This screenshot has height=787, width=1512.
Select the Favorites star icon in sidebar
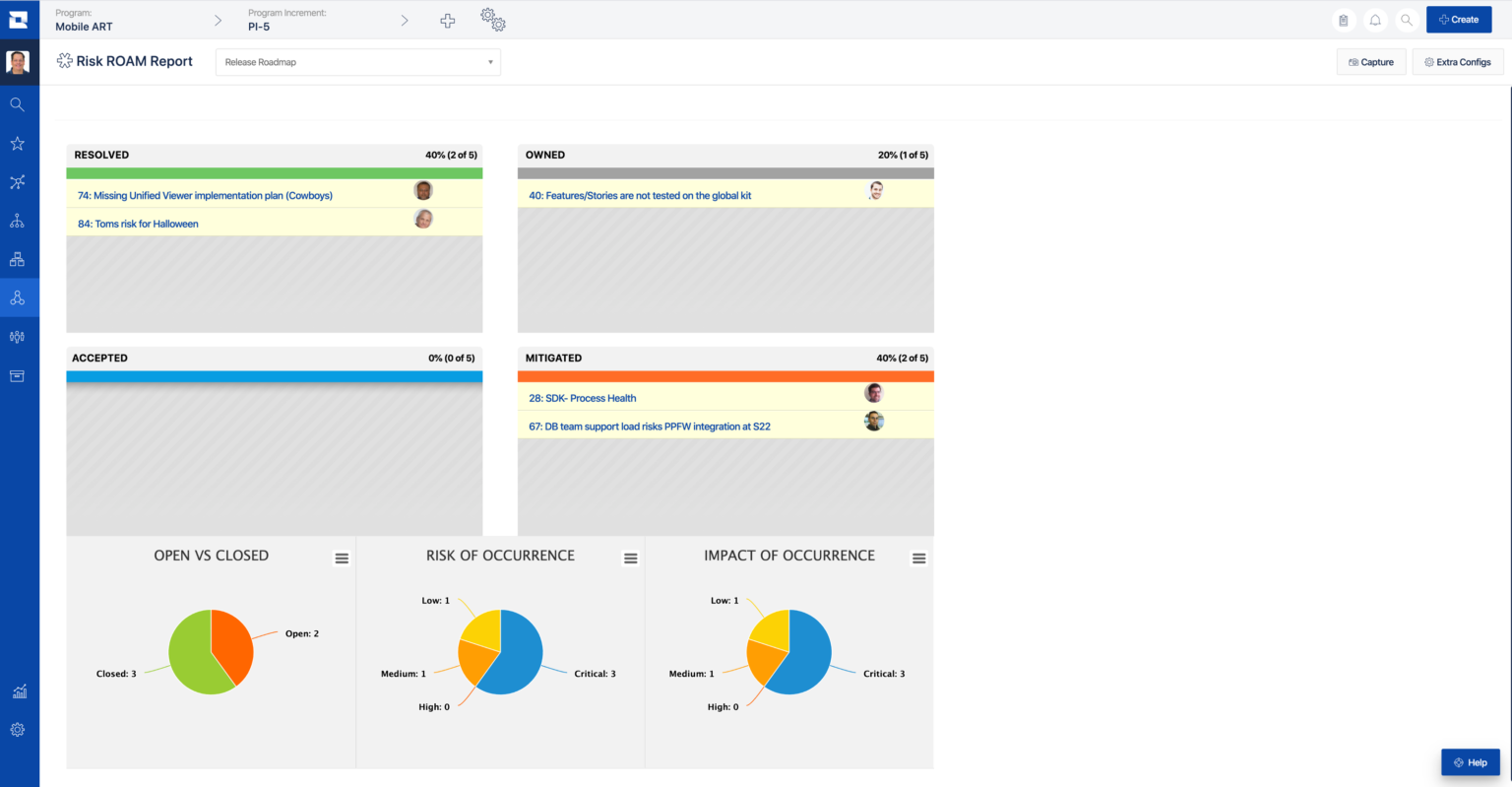(18, 143)
